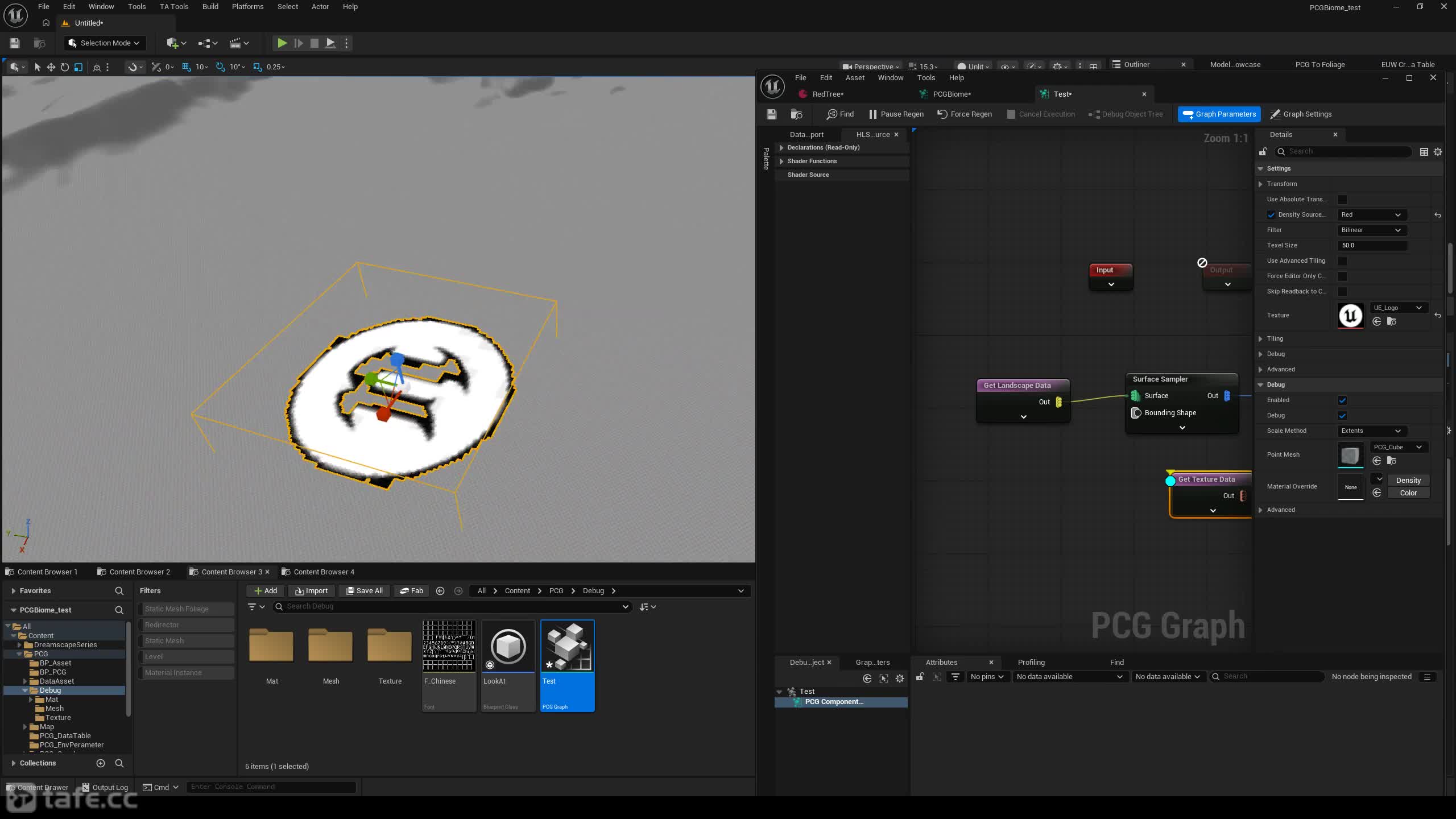
Task: Switch to Content Browser 2 tab
Action: coord(134,572)
